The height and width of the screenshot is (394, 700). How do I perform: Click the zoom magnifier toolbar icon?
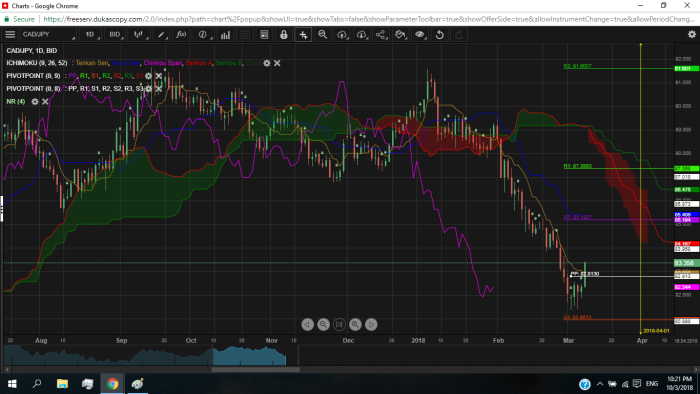coord(322,34)
